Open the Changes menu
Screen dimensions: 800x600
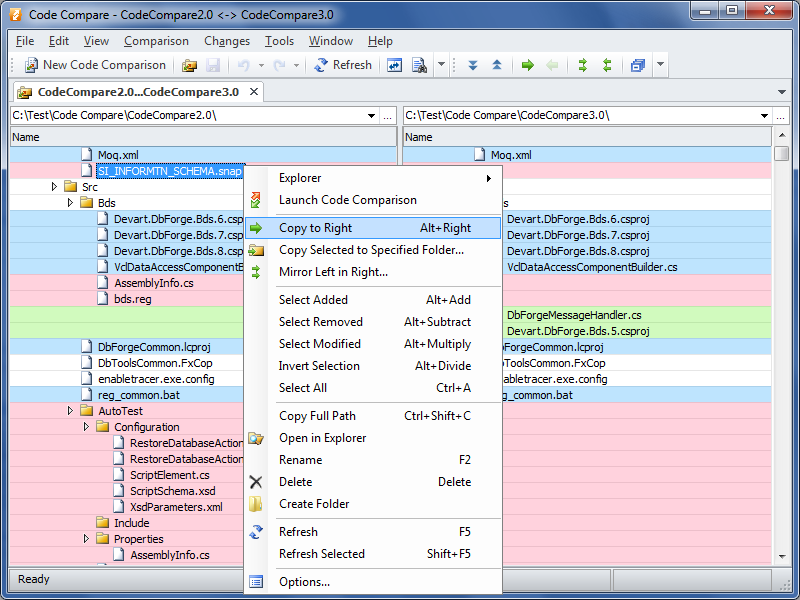click(227, 41)
